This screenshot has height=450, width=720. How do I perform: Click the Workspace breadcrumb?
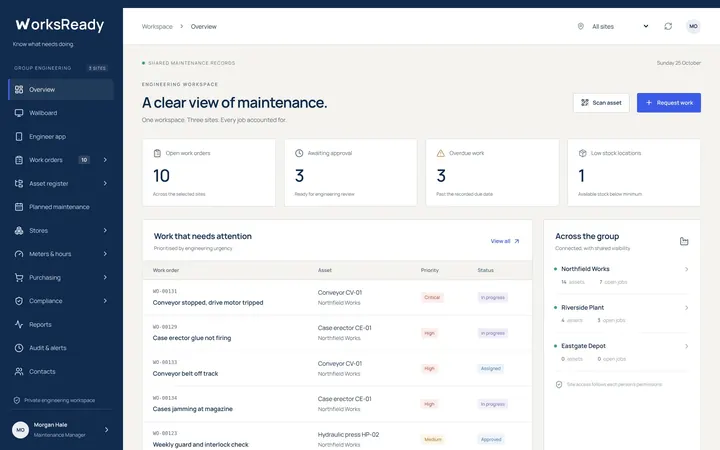(x=157, y=27)
